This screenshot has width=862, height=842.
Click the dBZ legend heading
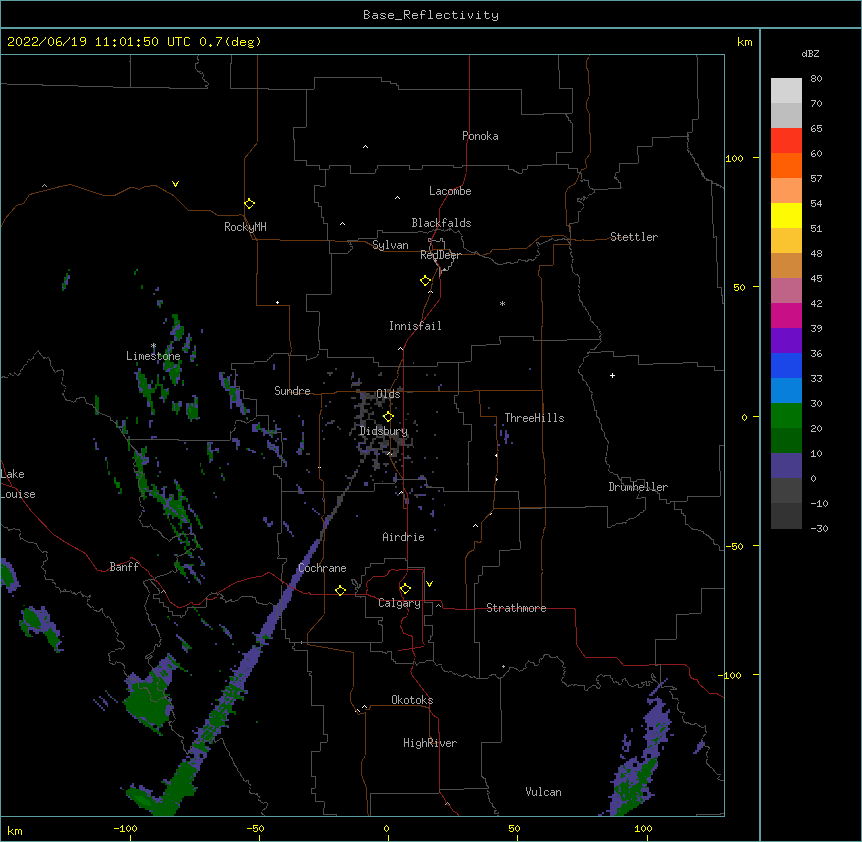pyautogui.click(x=810, y=53)
